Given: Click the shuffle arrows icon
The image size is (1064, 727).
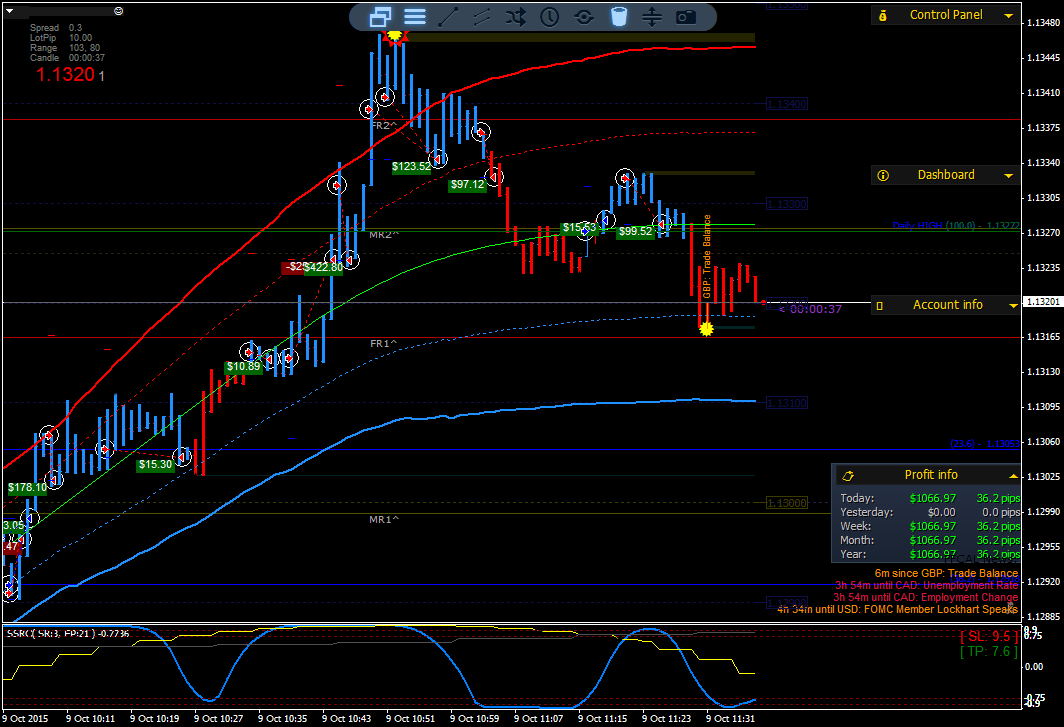Looking at the screenshot, I should point(516,17).
